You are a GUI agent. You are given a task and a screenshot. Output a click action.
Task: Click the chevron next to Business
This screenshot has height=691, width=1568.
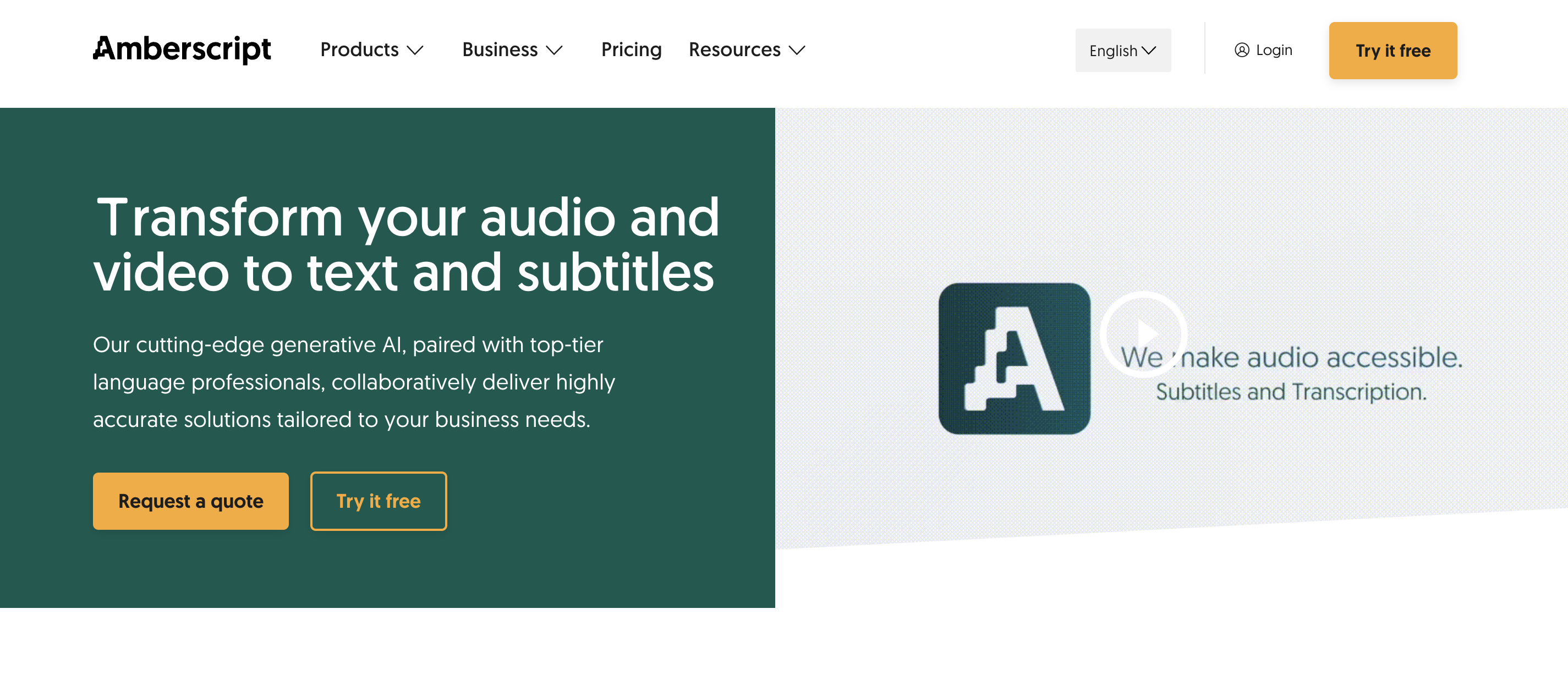click(554, 50)
